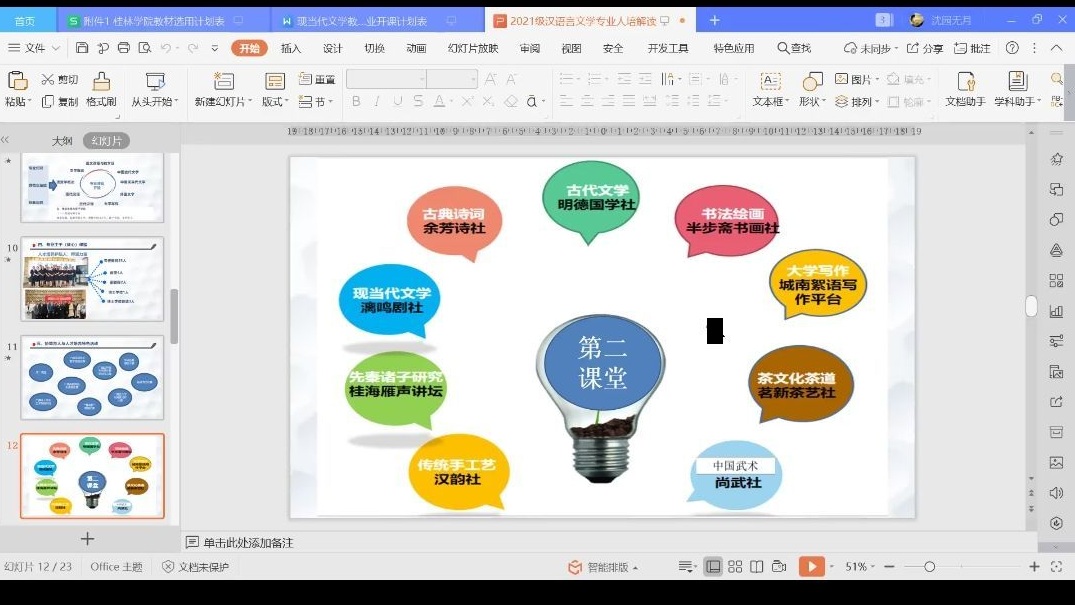Open the Document Assistant (文档助手) icon

(x=965, y=82)
